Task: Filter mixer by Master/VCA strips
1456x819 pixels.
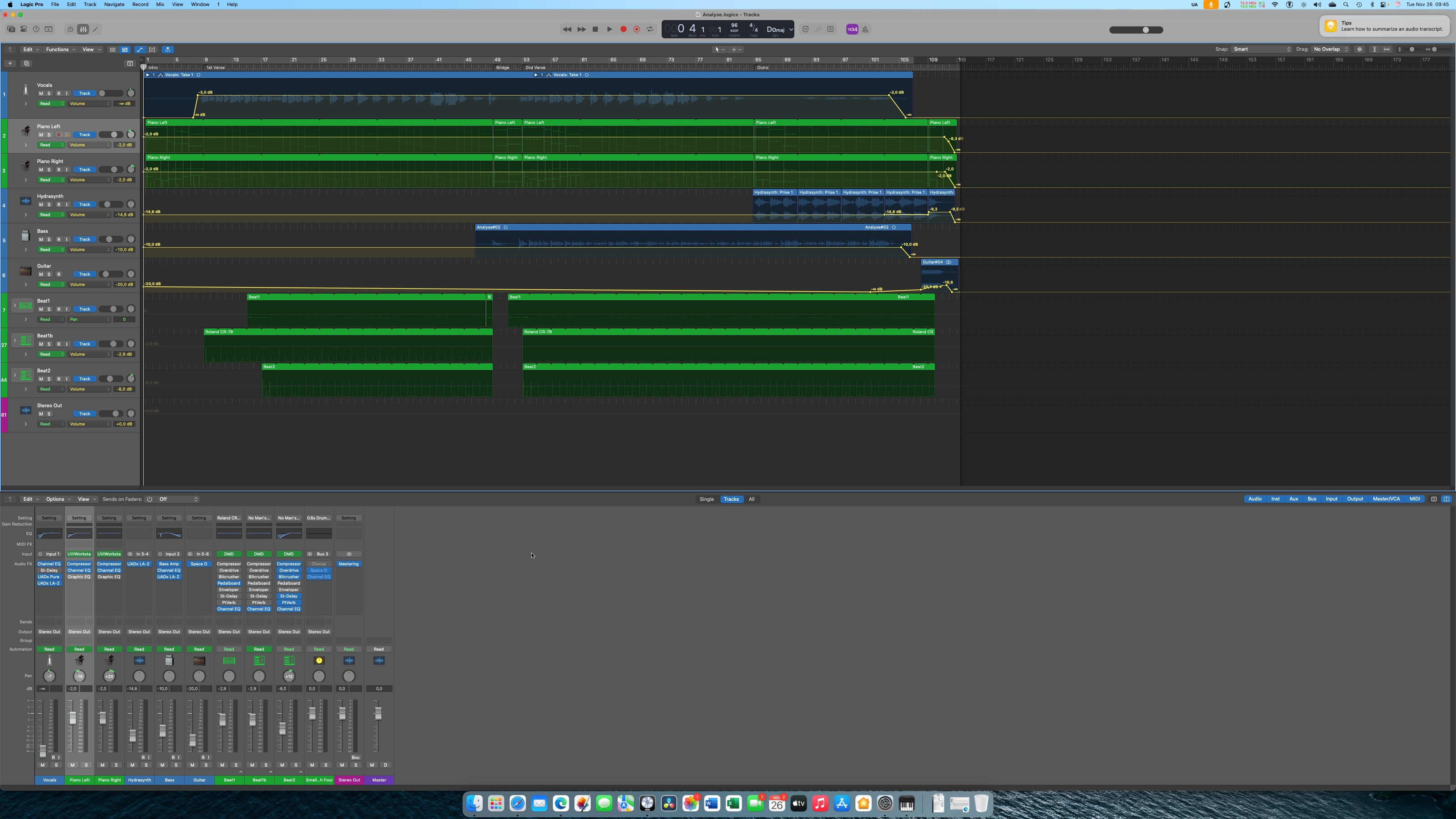Action: [x=1386, y=499]
